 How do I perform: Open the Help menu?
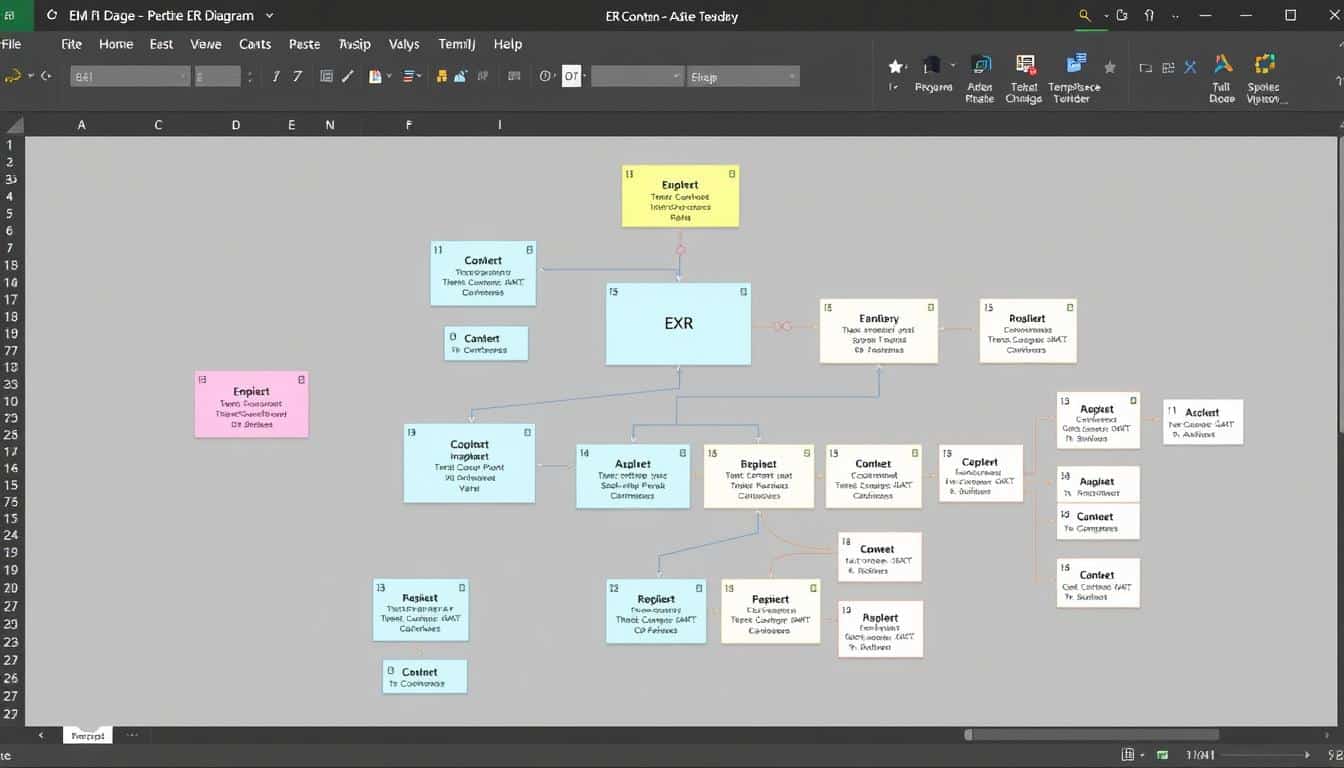(508, 44)
